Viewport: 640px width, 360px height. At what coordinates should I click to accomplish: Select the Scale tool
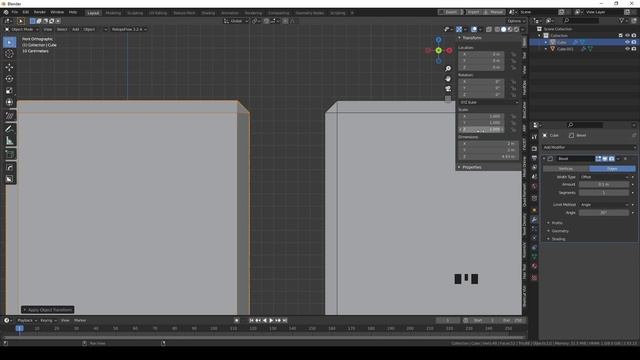coord(9,91)
